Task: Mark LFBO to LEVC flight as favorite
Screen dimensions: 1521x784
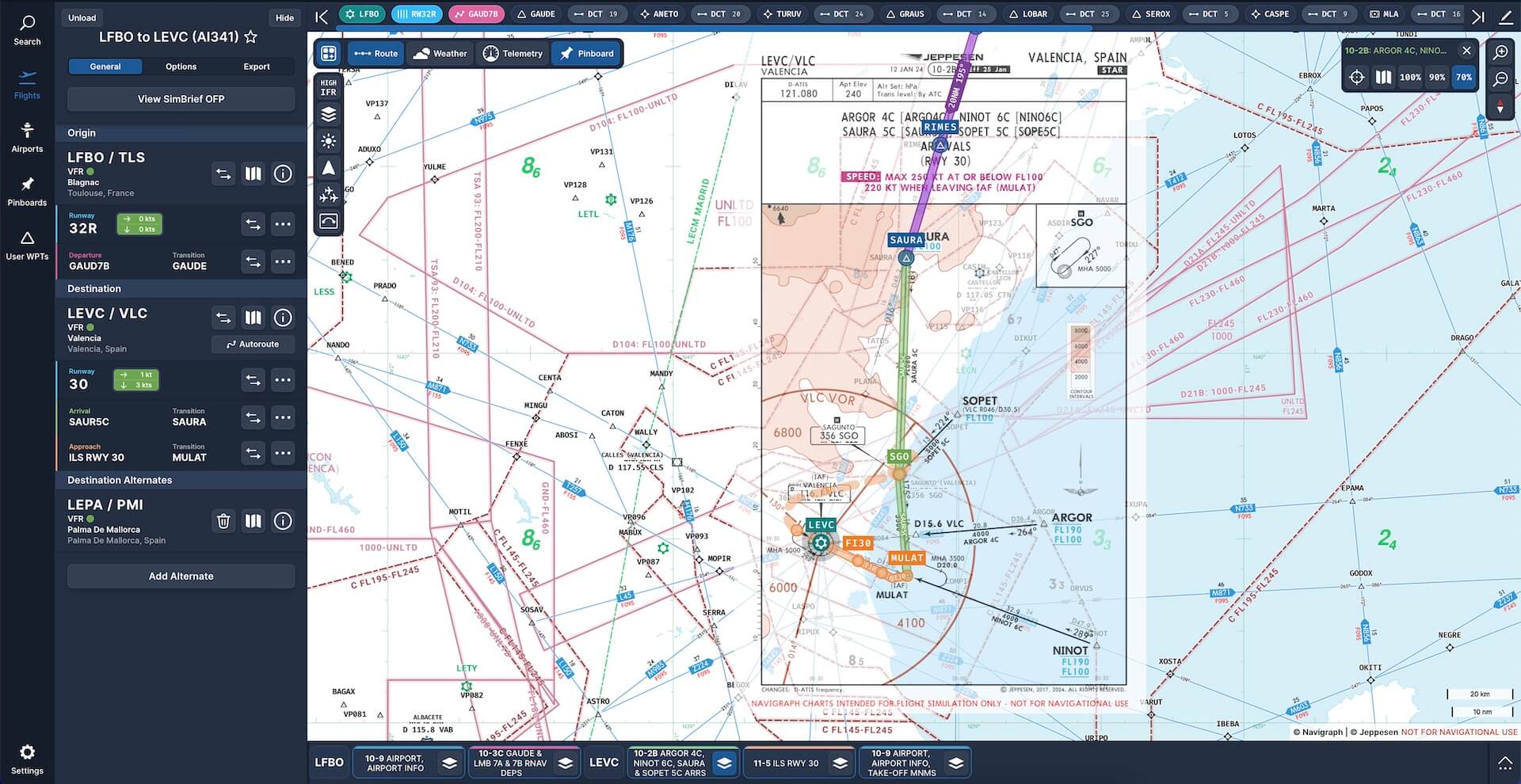Action: point(251,37)
